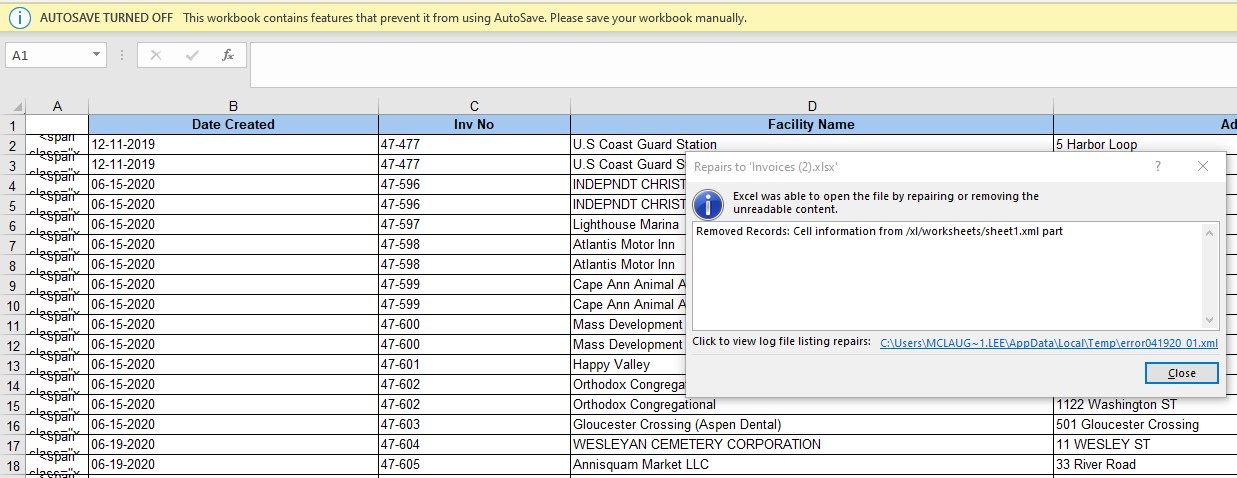Click the Date Created header cell

click(233, 125)
